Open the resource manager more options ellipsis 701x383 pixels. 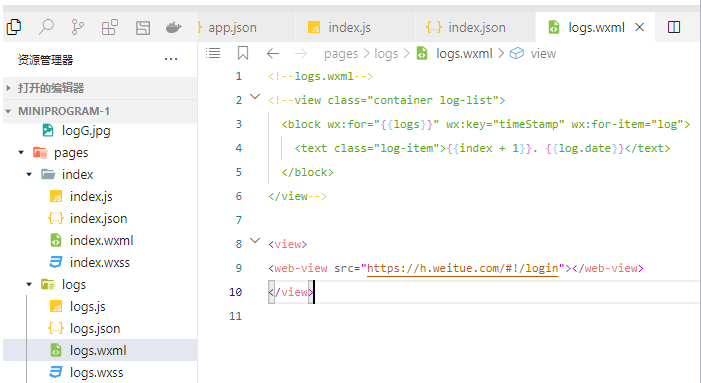point(171,59)
